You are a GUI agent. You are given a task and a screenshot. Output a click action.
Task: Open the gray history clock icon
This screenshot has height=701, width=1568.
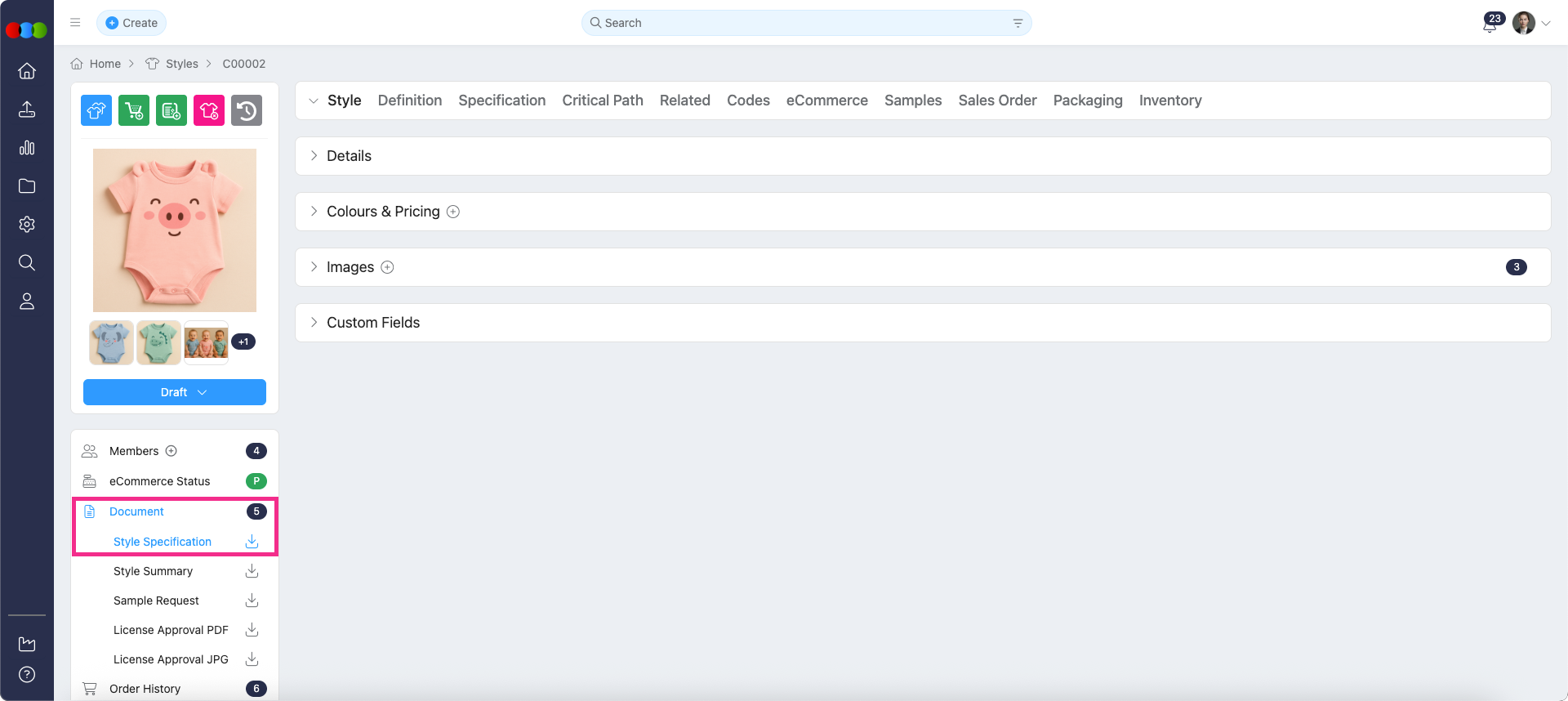click(247, 110)
